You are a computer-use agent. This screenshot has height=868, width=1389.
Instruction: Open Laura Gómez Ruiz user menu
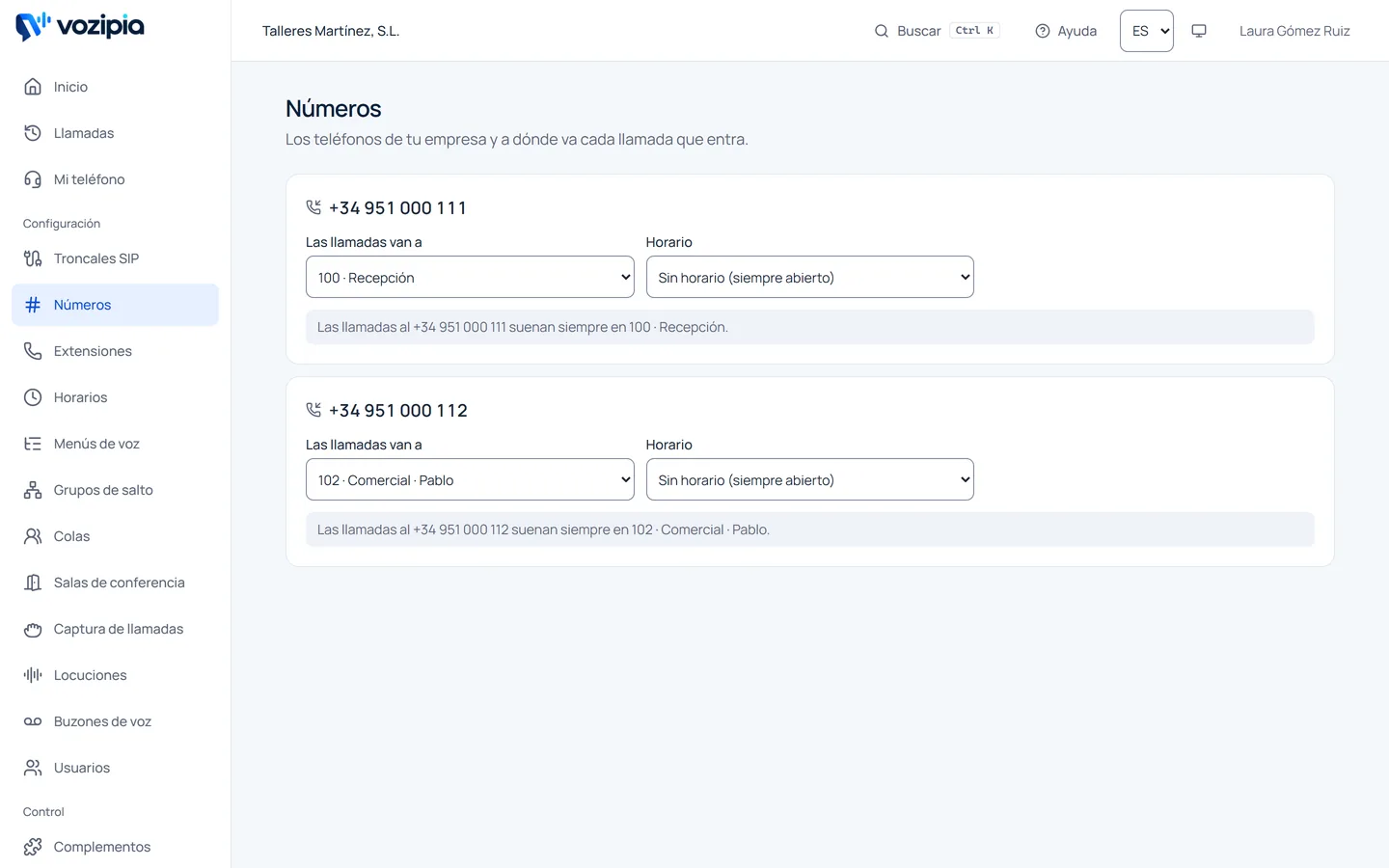tap(1294, 31)
